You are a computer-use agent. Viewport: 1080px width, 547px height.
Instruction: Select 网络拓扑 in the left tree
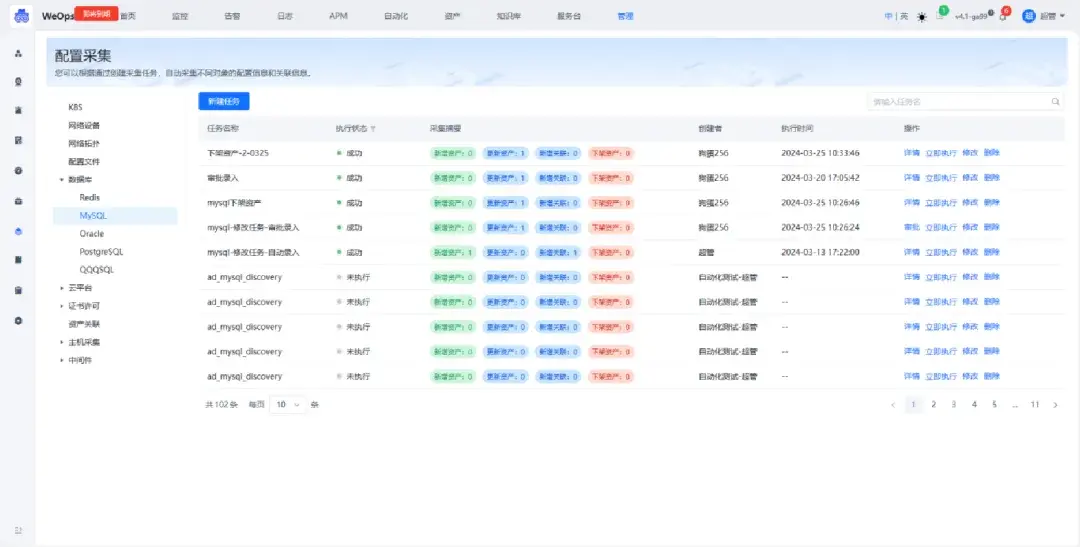point(84,143)
